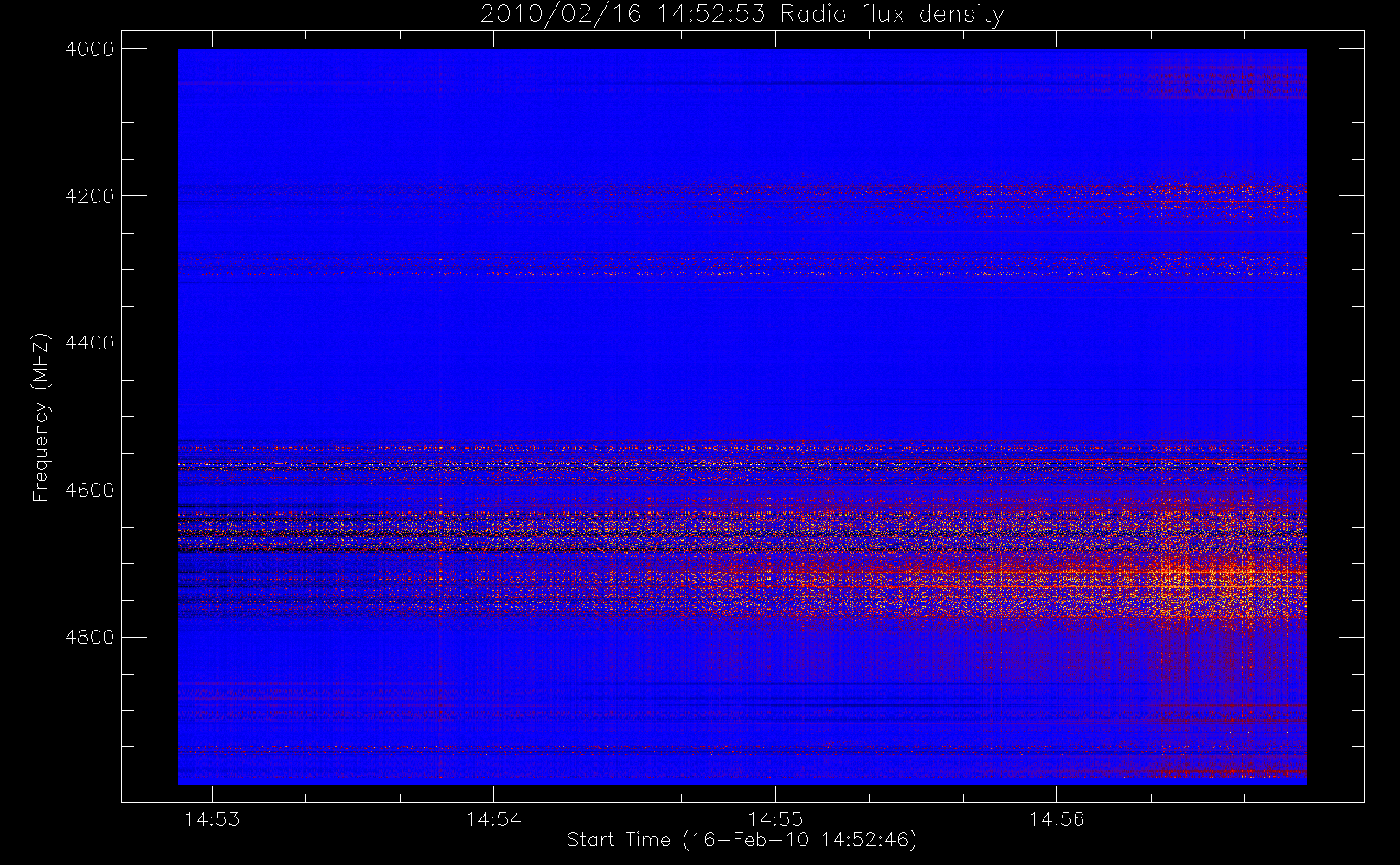
Task: Select the 4200 frequency tick label
Action: click(x=90, y=196)
